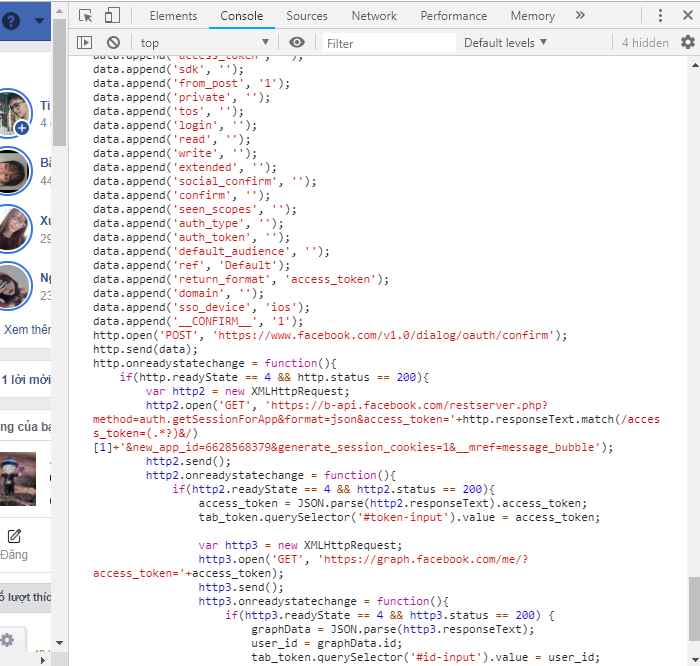
Task: Open the Facebook page settings gear
Action: tap(8, 640)
